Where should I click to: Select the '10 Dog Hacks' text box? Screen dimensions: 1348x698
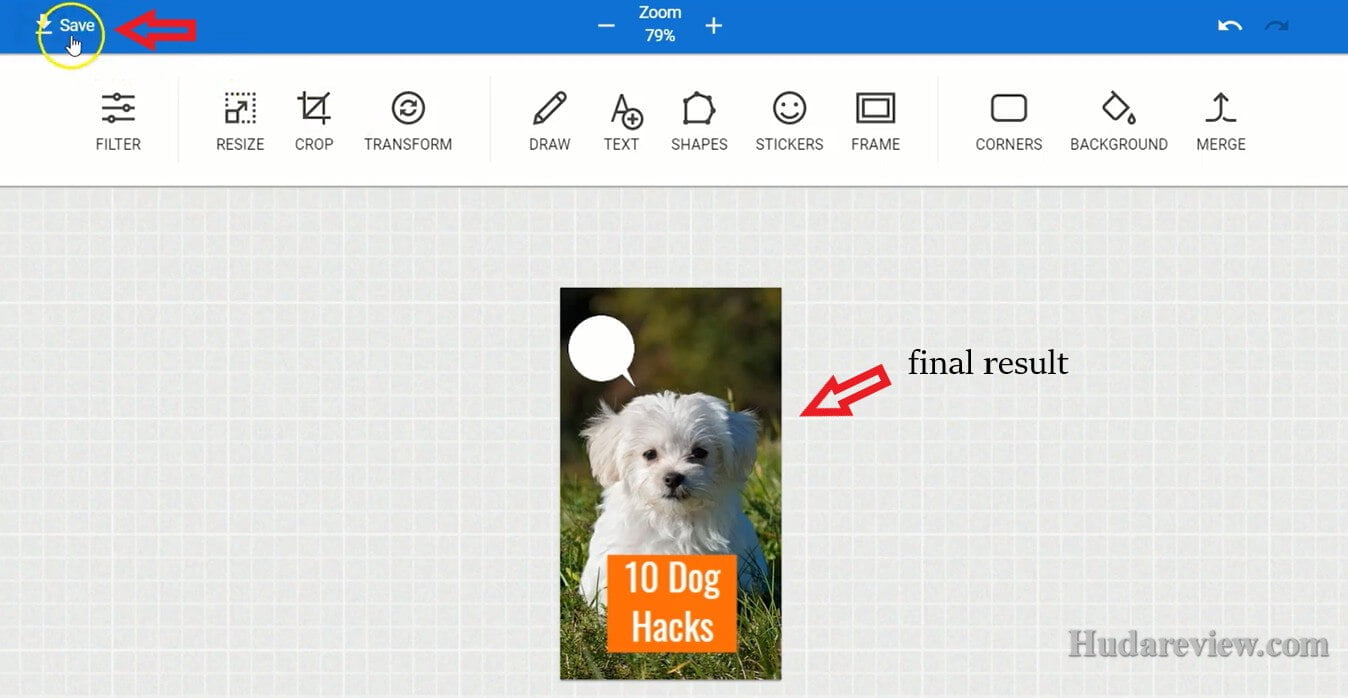click(x=672, y=603)
